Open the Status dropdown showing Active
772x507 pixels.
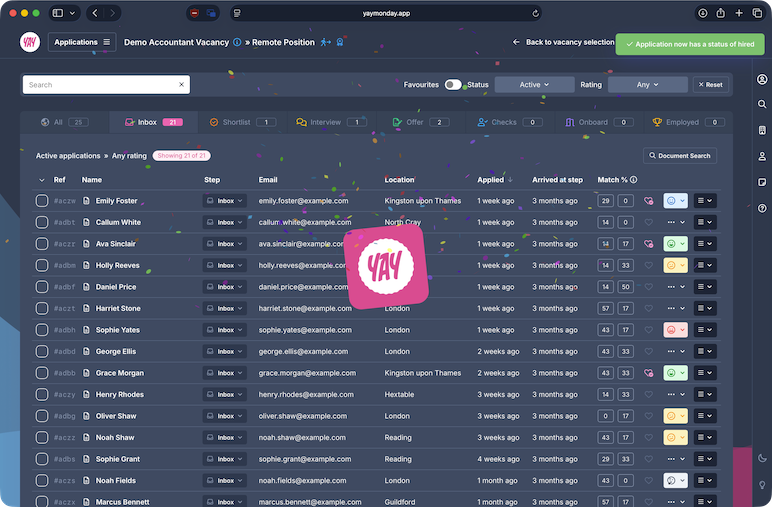click(x=534, y=85)
